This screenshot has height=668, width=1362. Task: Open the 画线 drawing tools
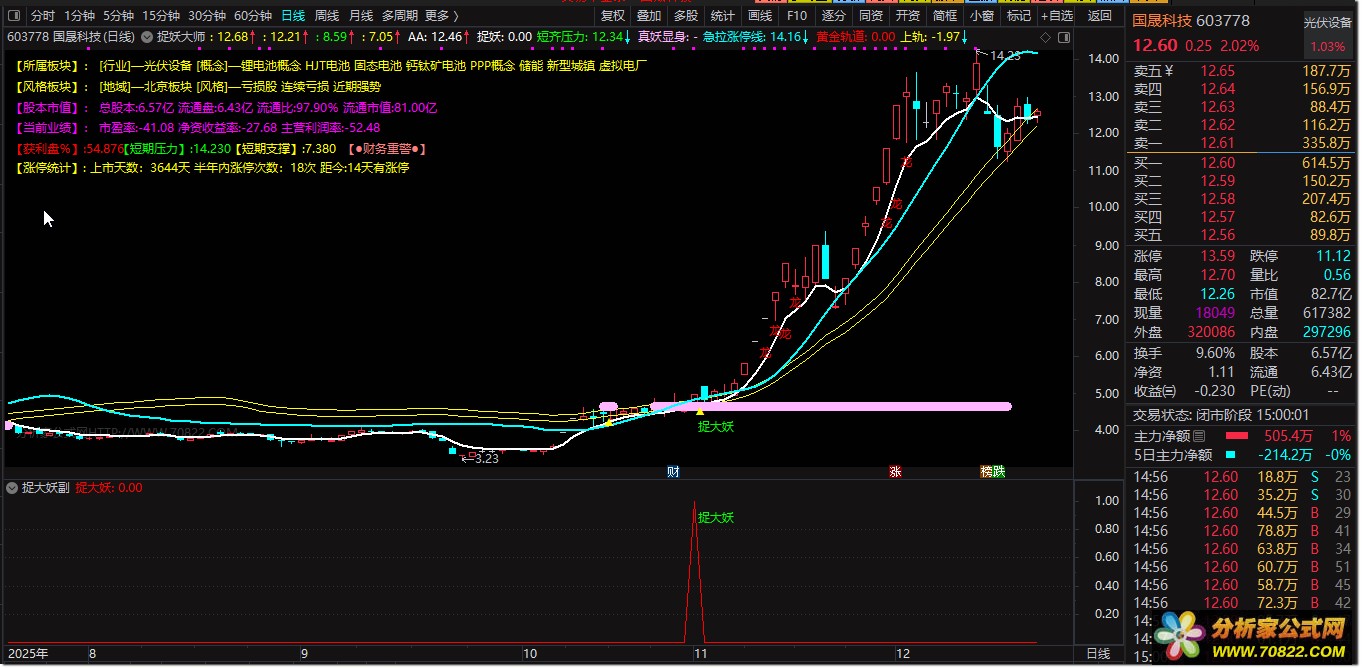click(760, 16)
